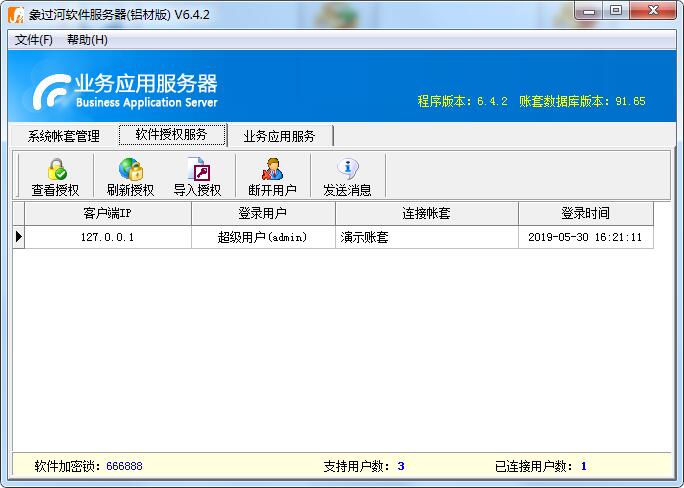This screenshot has width=684, height=488.
Task: Click the 发送消息 info bubble icon
Action: coord(348,168)
